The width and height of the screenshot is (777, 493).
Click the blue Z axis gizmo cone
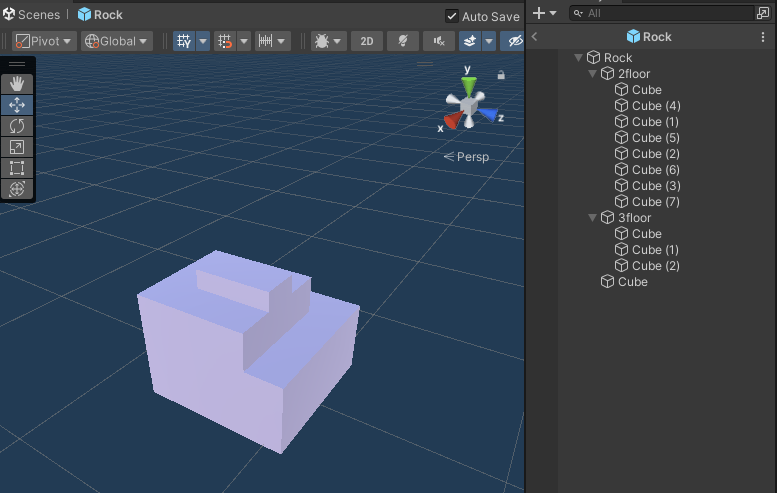[x=488, y=114]
